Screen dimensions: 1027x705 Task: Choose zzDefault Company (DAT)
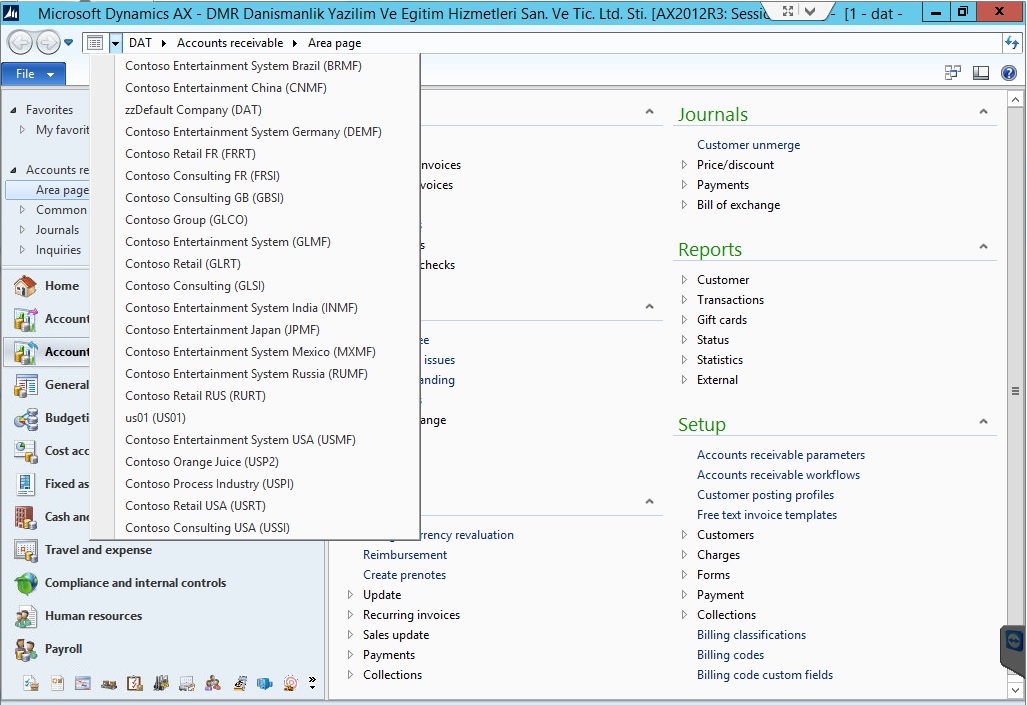(193, 109)
